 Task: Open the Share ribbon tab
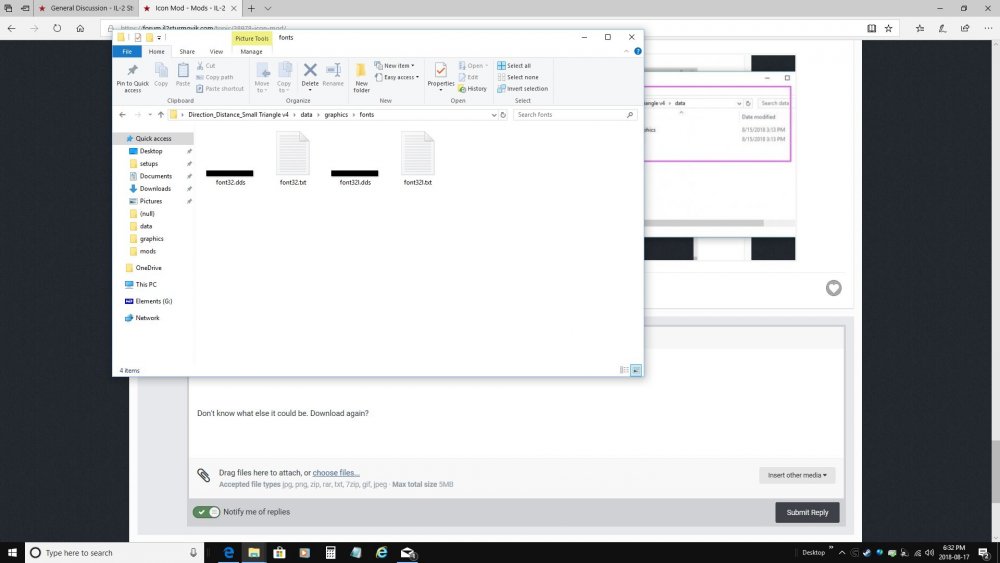click(187, 52)
